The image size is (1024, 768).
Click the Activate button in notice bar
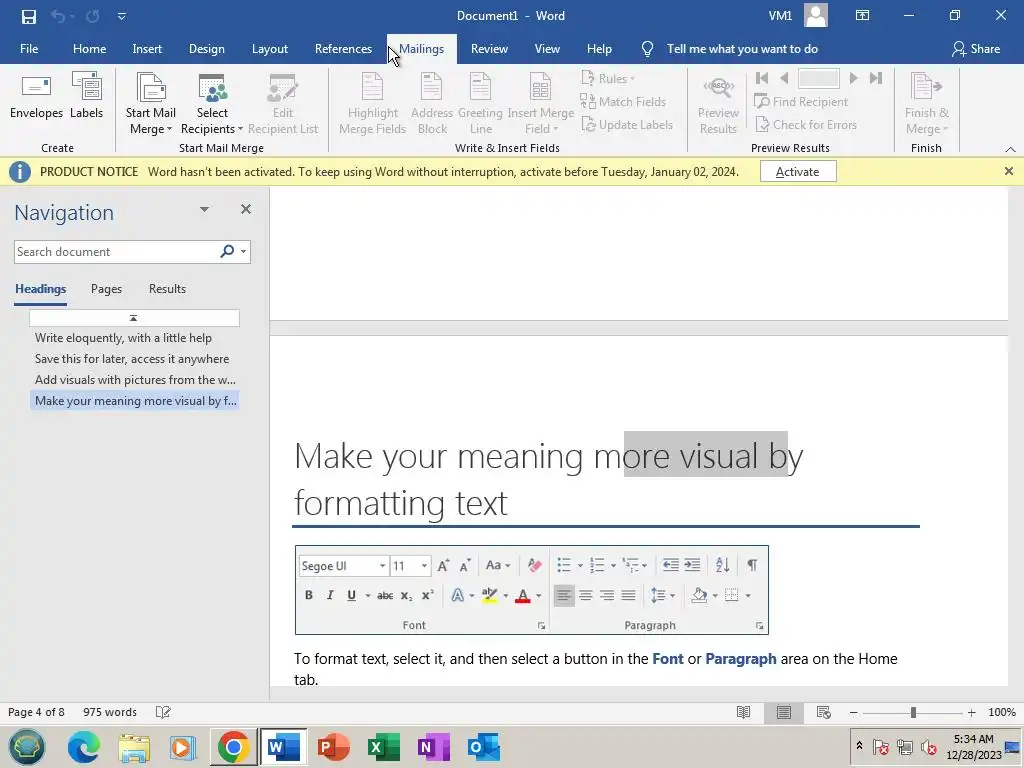[x=797, y=172]
